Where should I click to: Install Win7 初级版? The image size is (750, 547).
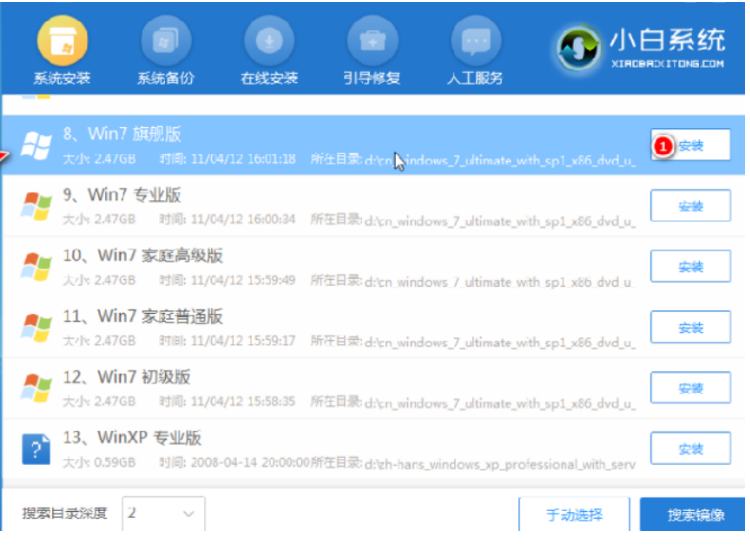(x=690, y=387)
